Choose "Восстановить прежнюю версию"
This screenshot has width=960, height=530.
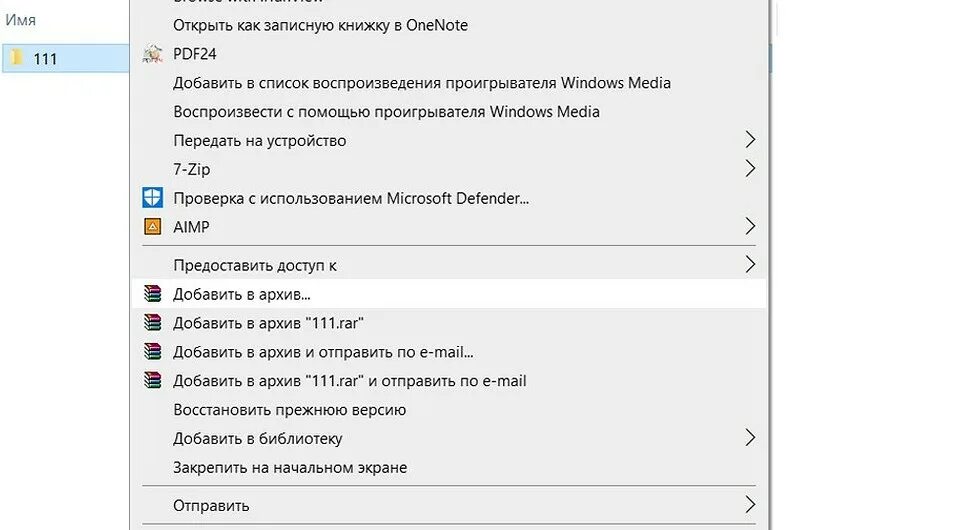pos(289,410)
